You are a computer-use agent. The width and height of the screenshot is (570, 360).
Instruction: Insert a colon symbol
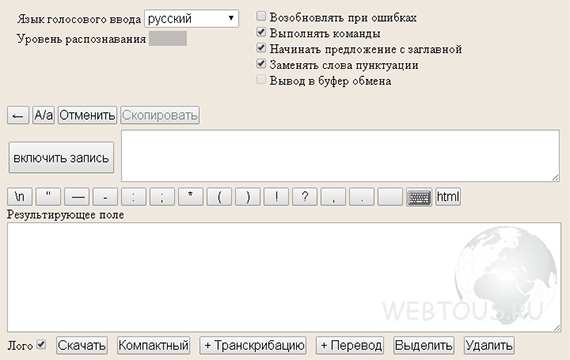(134, 197)
